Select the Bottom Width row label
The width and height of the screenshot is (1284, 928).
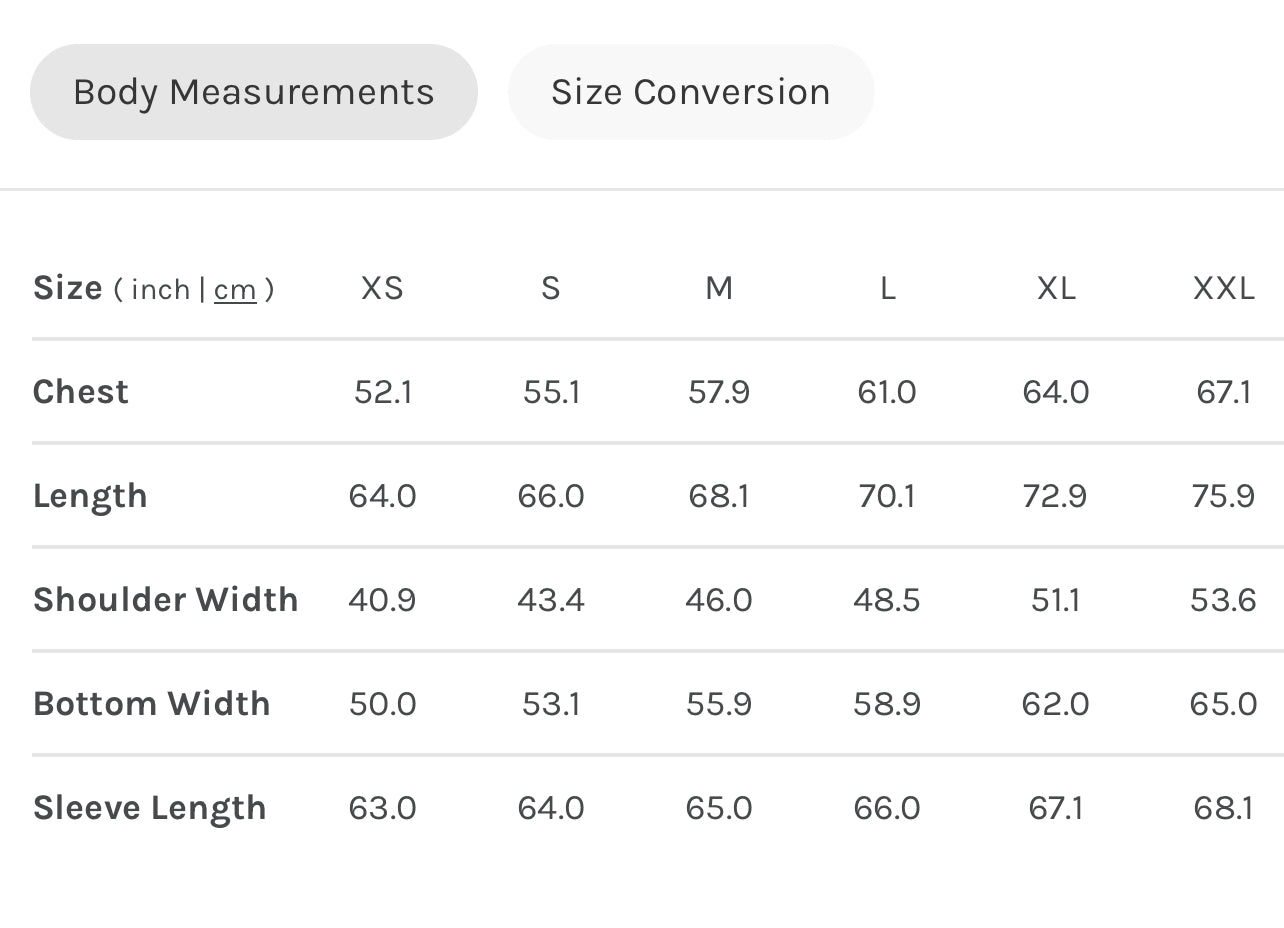(x=152, y=703)
